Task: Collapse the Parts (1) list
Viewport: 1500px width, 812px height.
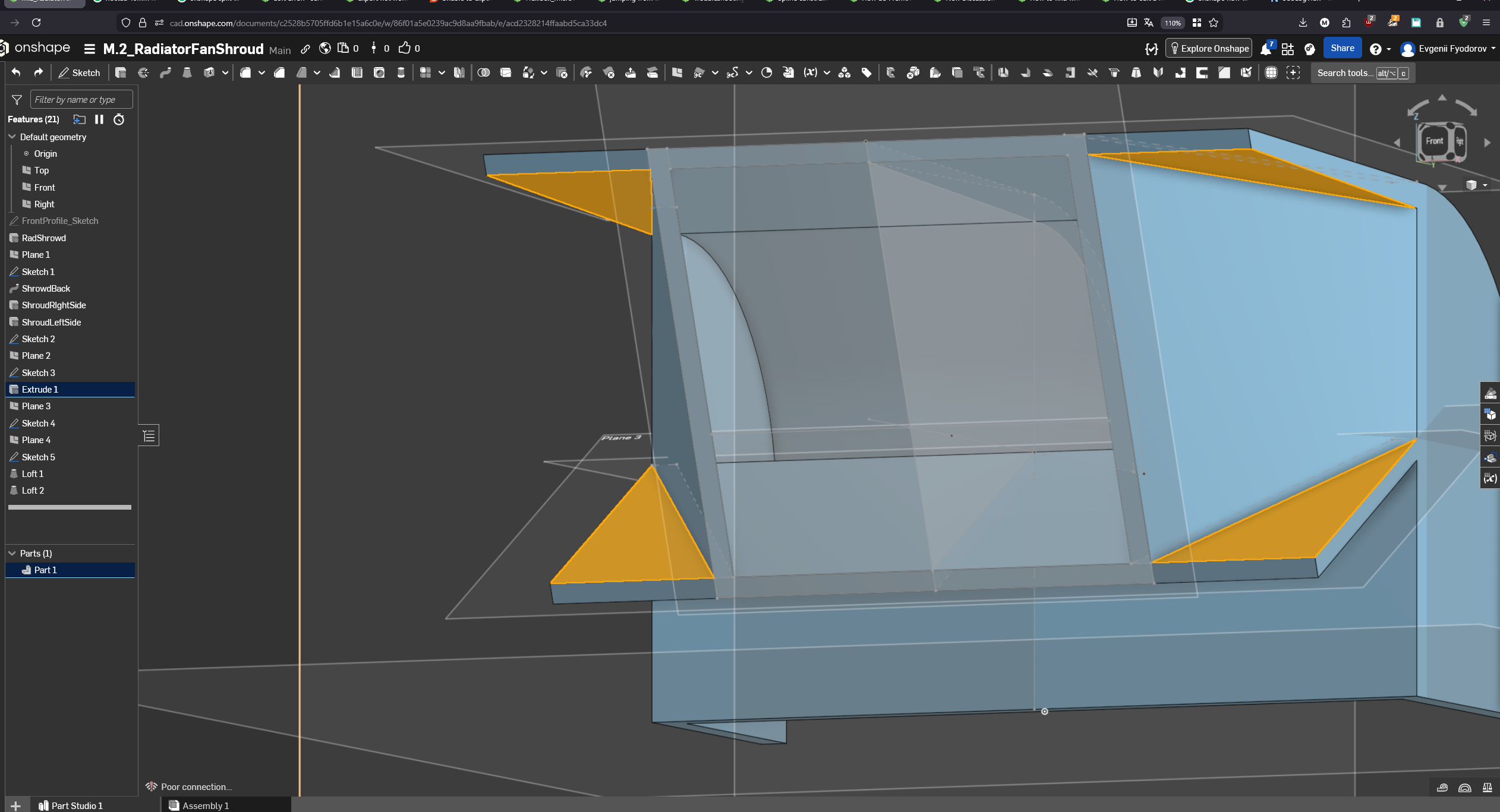Action: click(12, 553)
